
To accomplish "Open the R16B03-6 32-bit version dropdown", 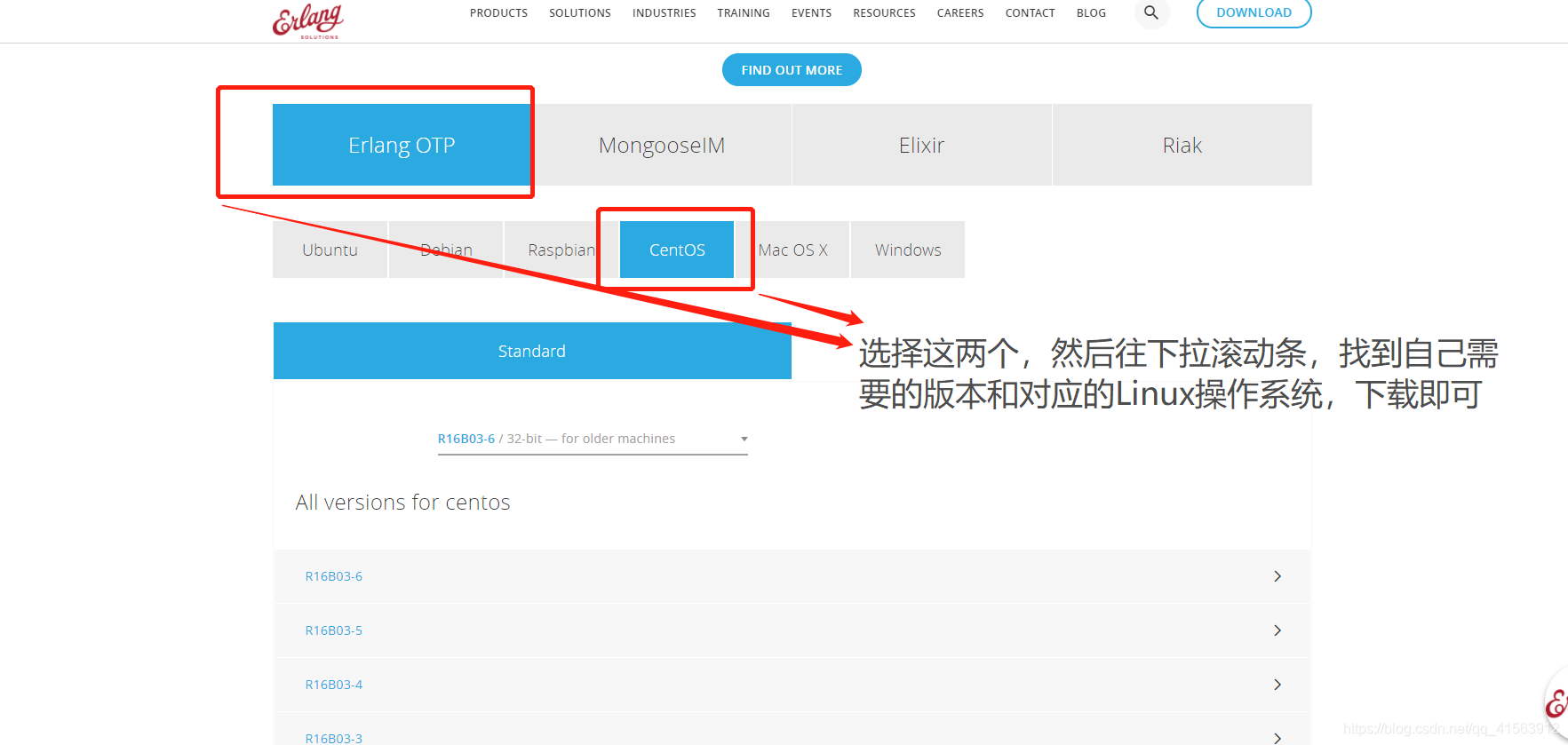I will [593, 440].
